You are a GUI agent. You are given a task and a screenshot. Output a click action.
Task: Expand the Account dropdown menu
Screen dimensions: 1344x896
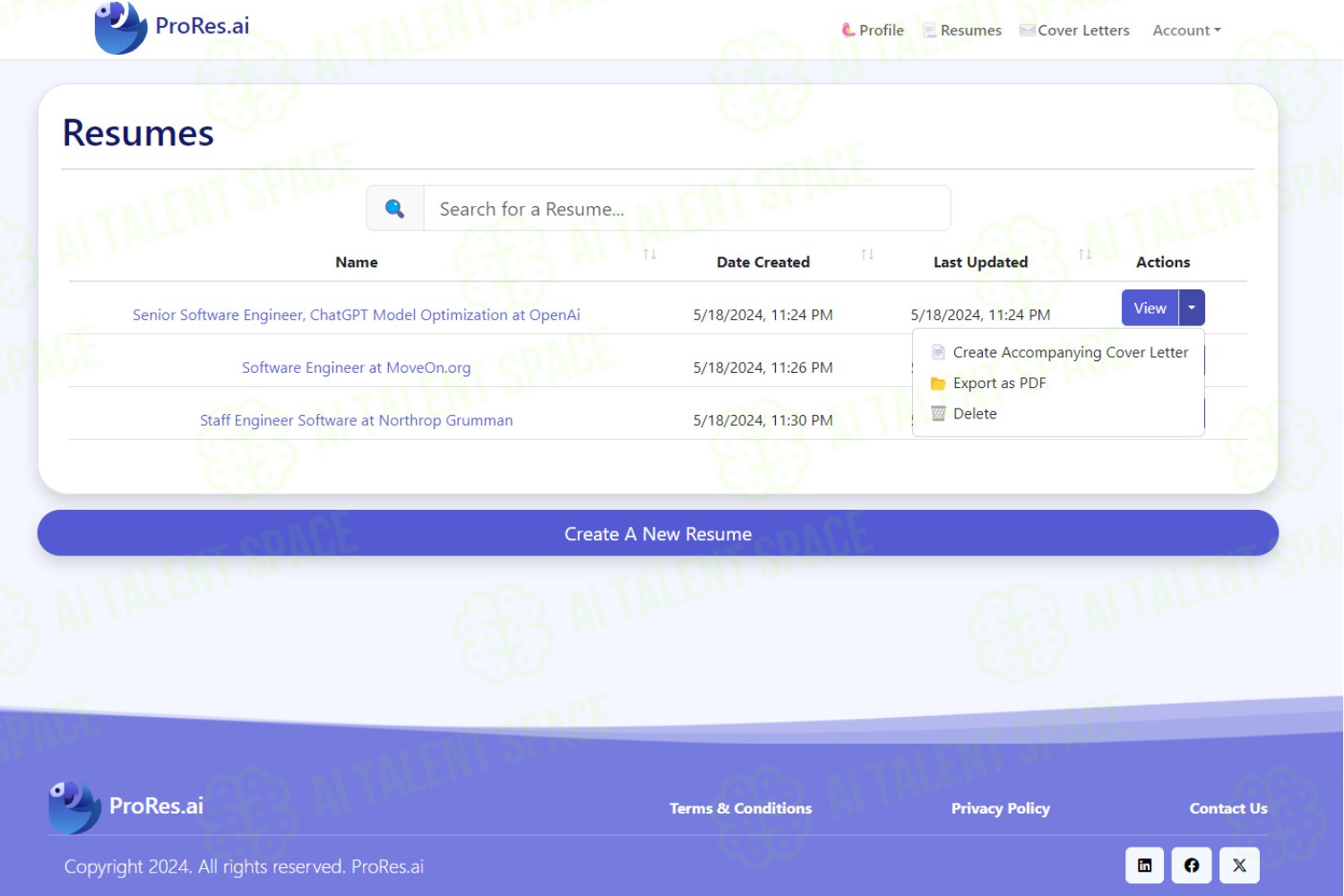(1186, 30)
